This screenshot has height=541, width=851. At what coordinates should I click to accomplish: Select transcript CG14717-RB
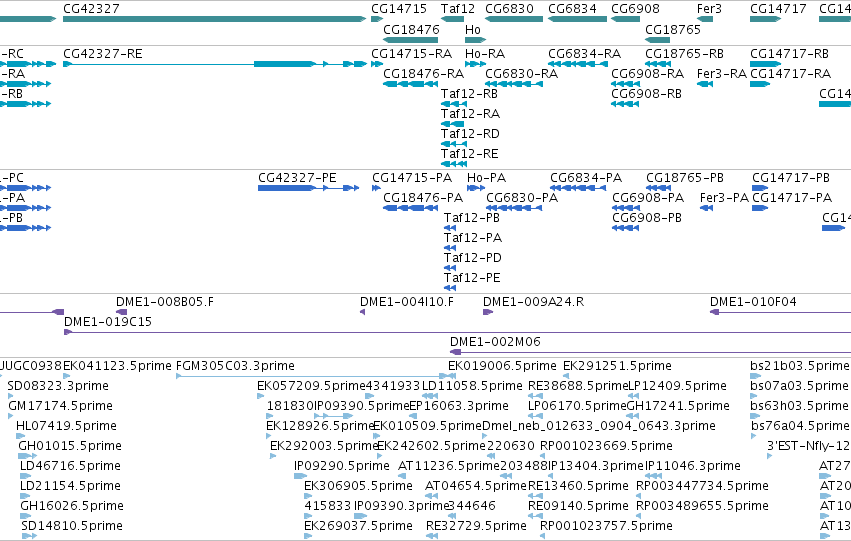(x=789, y=54)
